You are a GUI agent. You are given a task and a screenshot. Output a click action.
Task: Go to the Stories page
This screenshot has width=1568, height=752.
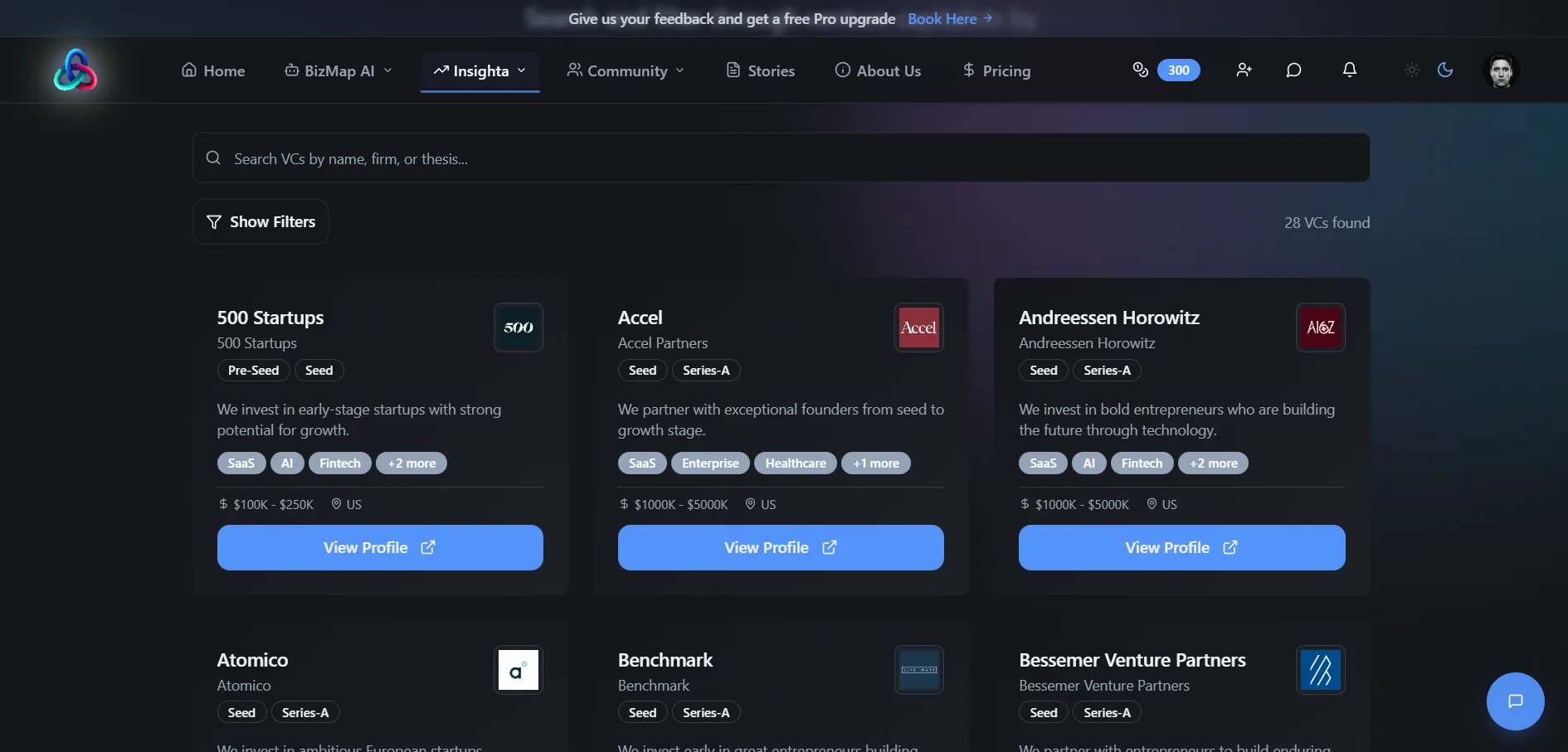click(761, 71)
